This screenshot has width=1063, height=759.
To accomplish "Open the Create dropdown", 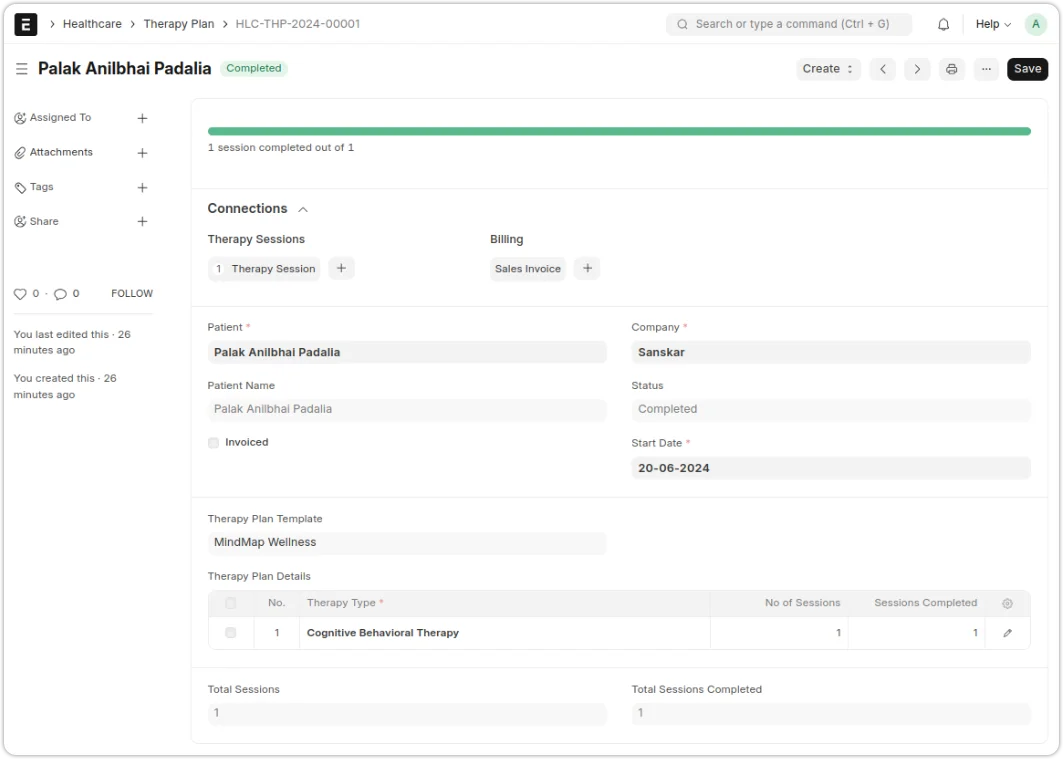I will (828, 69).
